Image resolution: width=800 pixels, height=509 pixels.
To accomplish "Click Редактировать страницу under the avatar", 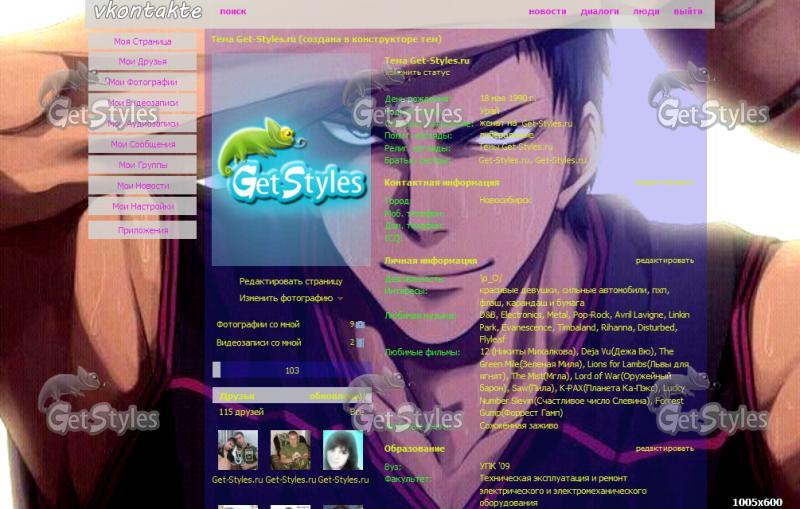I will pyautogui.click(x=291, y=282).
